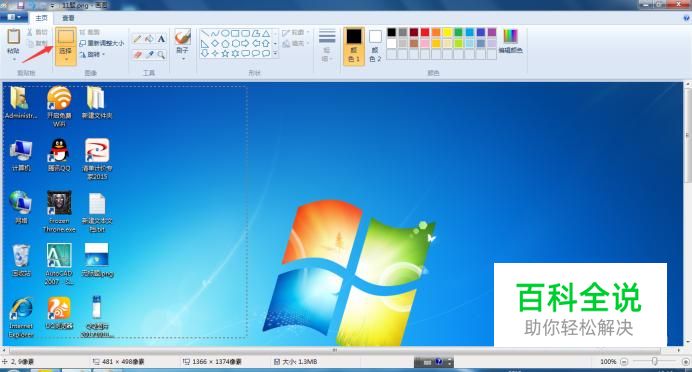Choose the Diamond shape

pos(215,44)
